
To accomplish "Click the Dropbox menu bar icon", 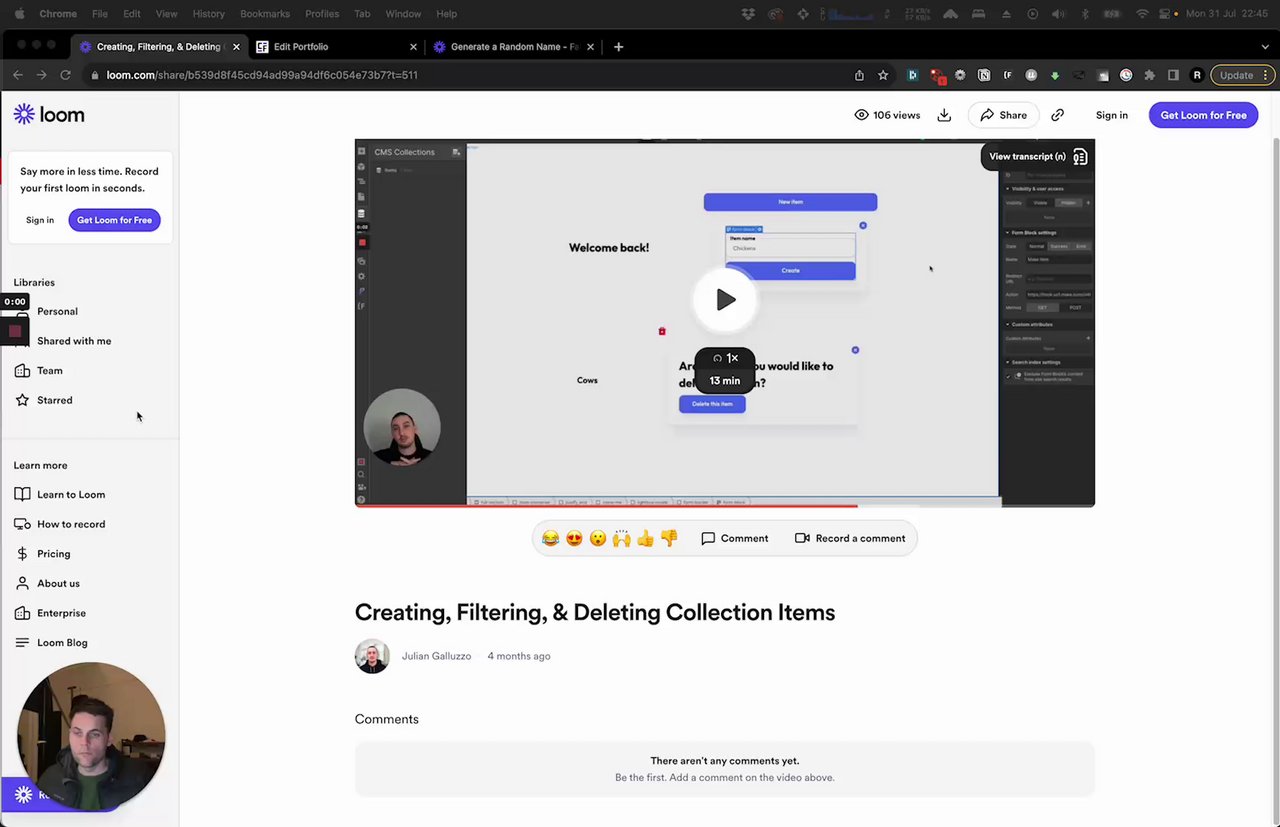I will (748, 14).
